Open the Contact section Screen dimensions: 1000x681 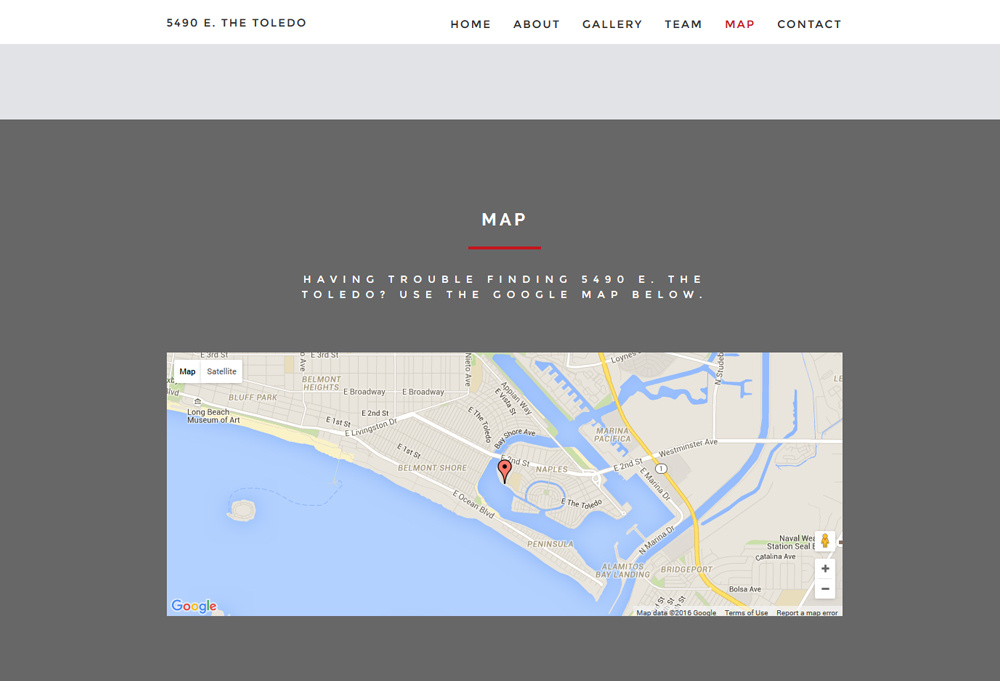click(x=809, y=24)
